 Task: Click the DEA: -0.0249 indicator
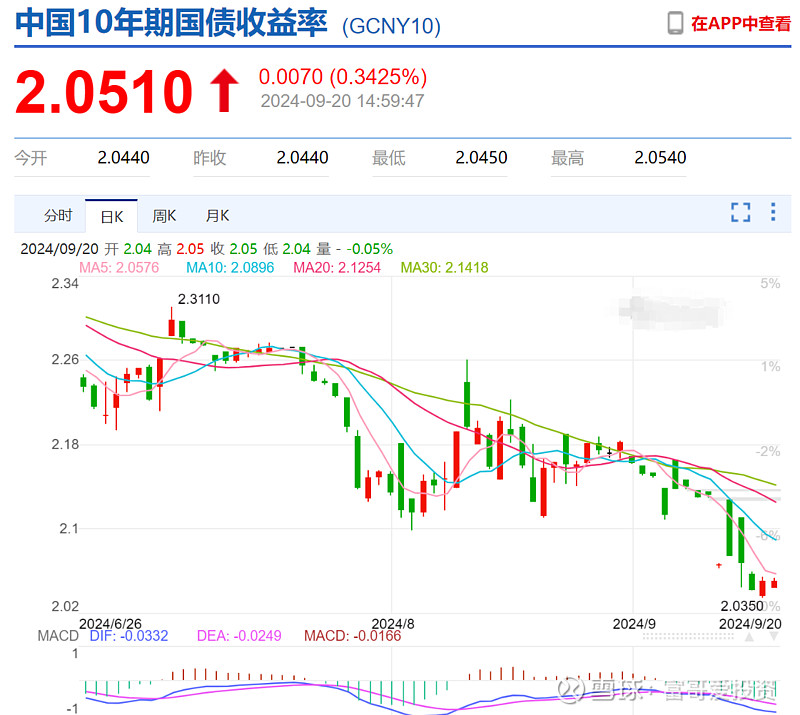239,636
